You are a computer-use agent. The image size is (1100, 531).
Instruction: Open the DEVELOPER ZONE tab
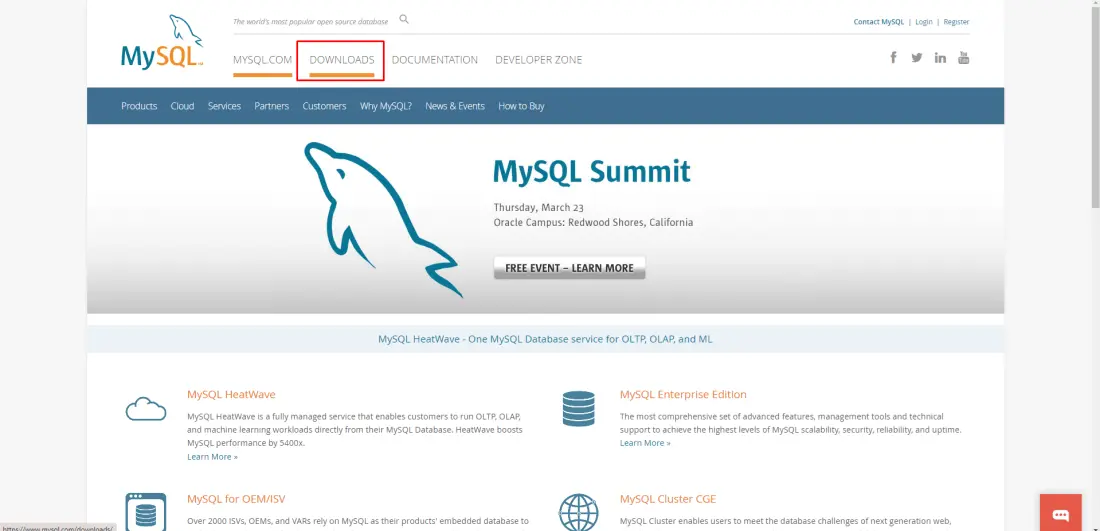click(x=539, y=60)
